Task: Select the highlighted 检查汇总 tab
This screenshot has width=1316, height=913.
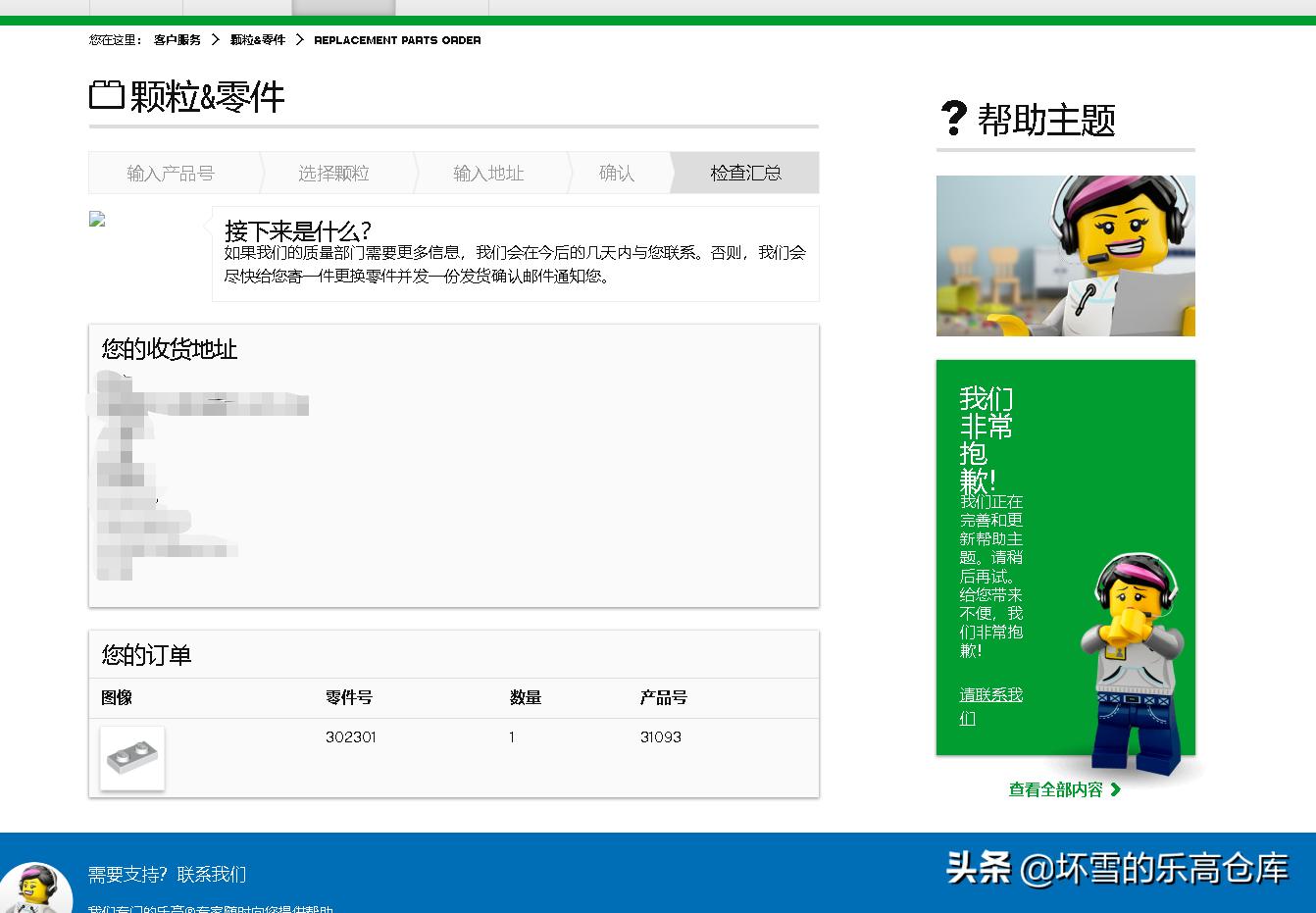Action: point(745,173)
